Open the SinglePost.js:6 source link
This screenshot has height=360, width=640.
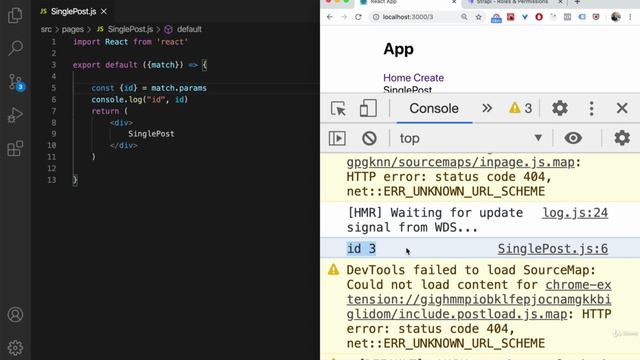[x=553, y=249]
